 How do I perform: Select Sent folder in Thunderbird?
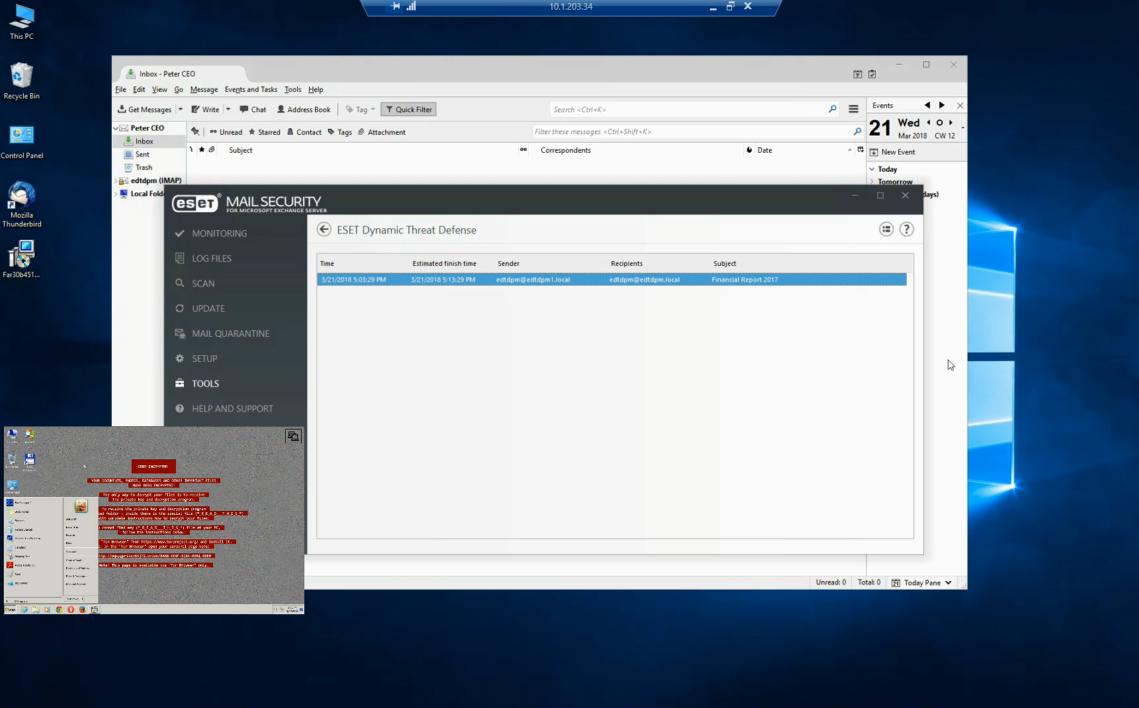click(x=142, y=154)
